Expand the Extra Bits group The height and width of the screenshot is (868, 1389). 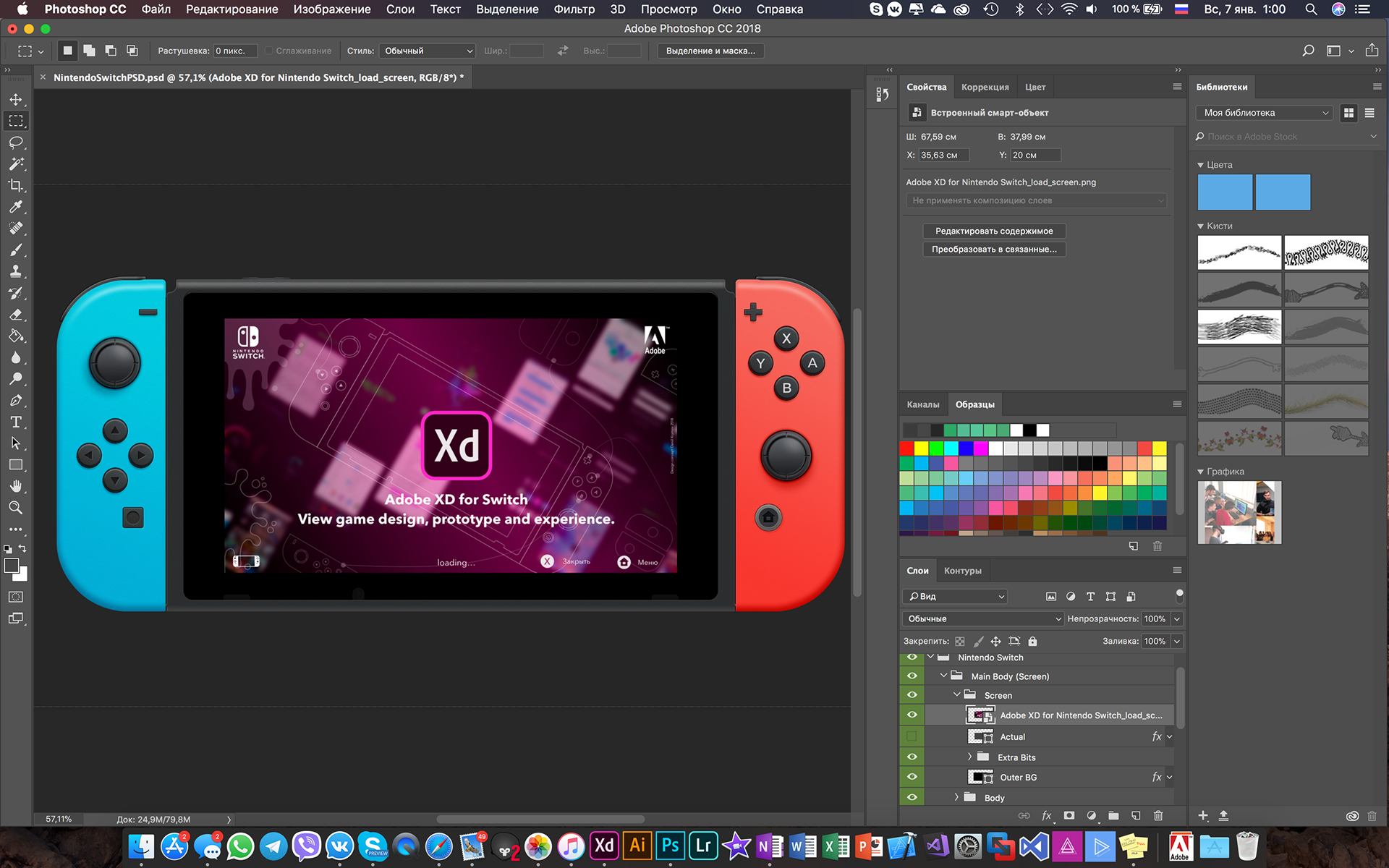[969, 757]
